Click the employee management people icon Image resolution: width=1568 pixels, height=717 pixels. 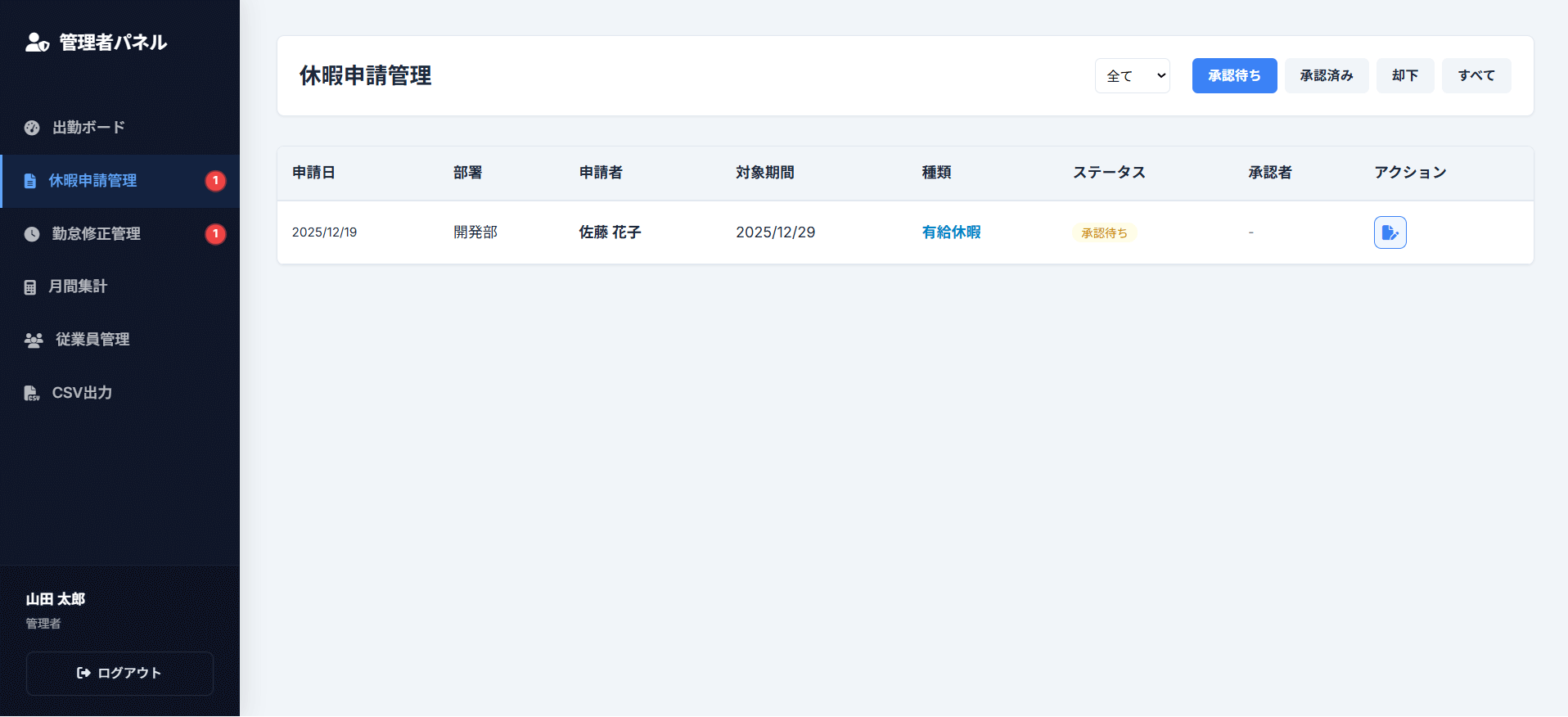34,340
